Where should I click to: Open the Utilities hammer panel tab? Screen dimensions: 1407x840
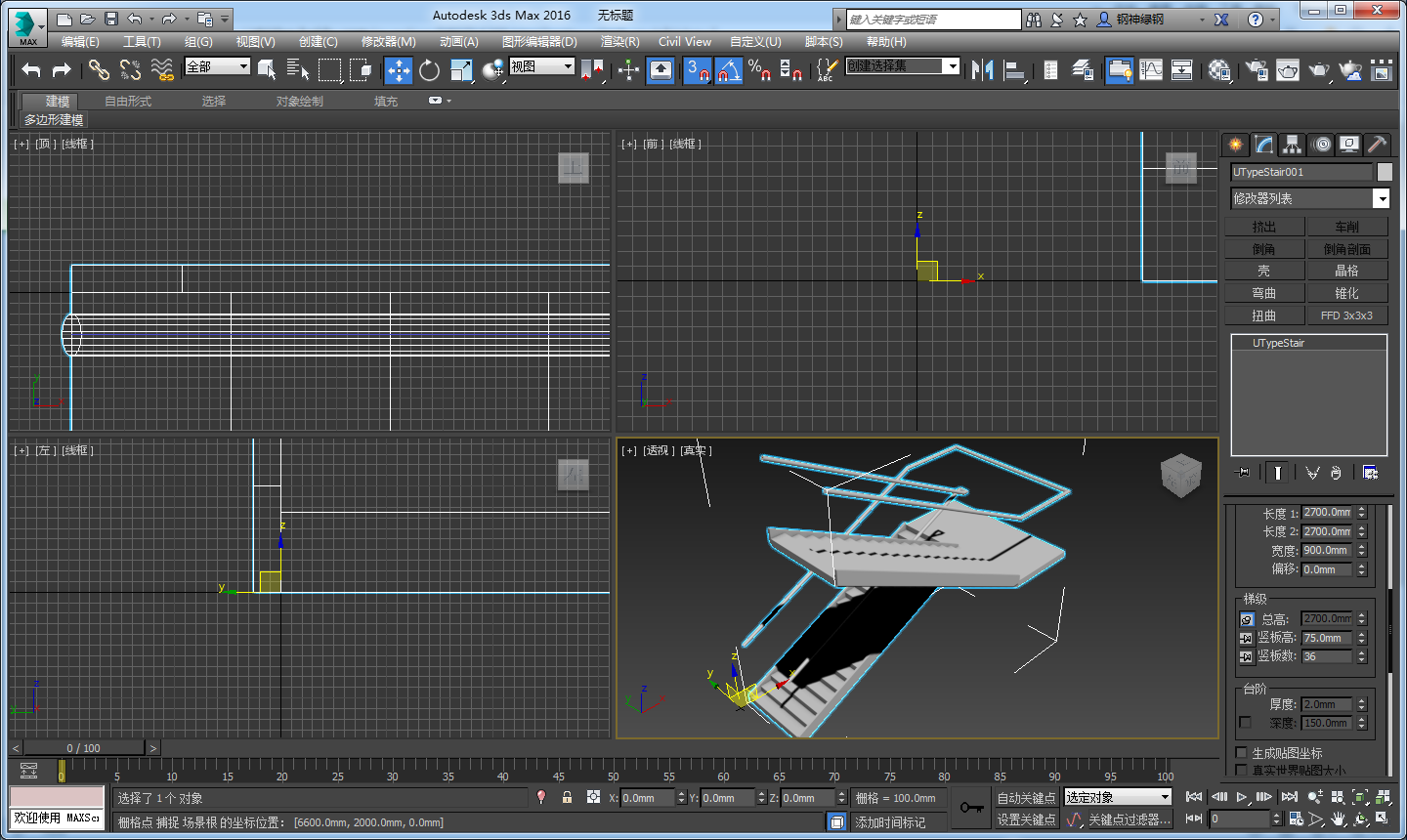(1377, 145)
